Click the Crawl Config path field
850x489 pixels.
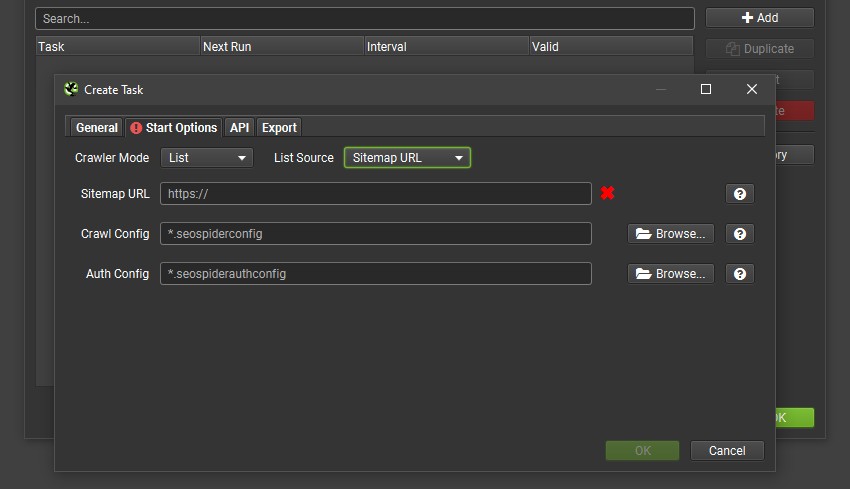click(376, 234)
